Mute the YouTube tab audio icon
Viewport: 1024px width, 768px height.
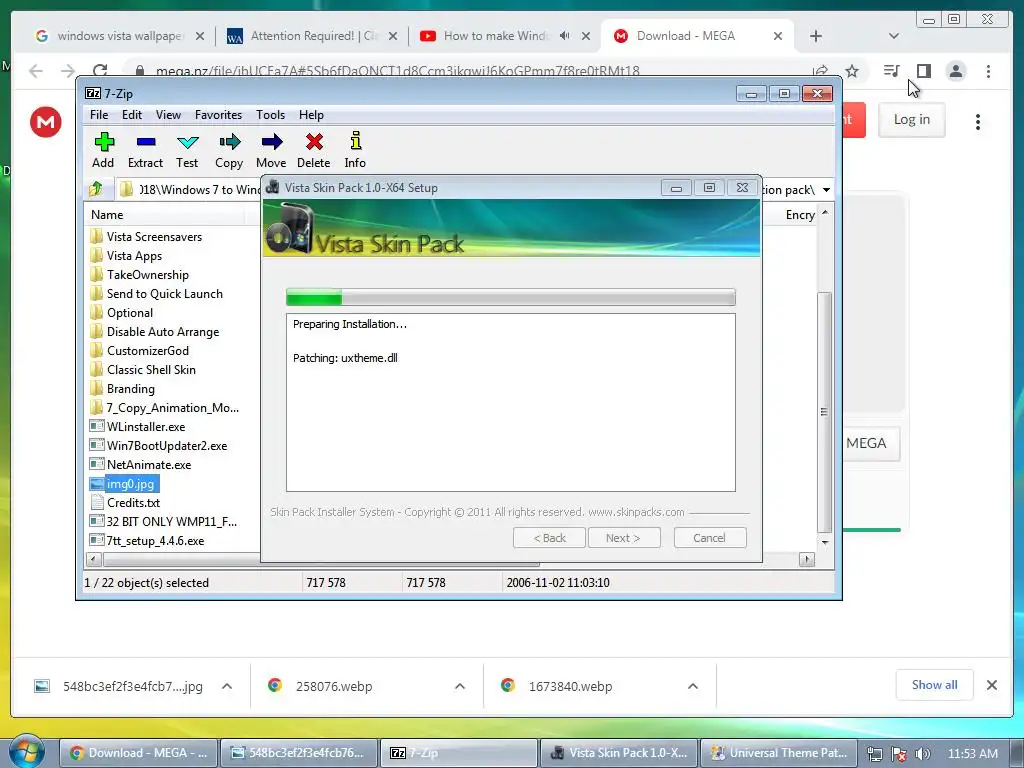[x=565, y=35]
